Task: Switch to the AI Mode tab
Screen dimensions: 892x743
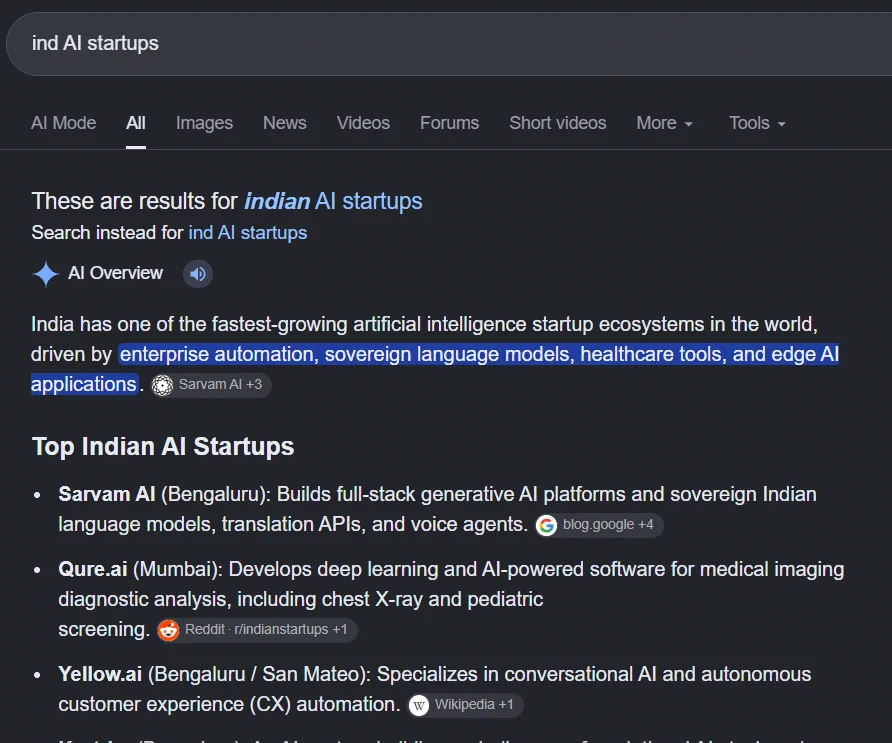Action: 64,123
